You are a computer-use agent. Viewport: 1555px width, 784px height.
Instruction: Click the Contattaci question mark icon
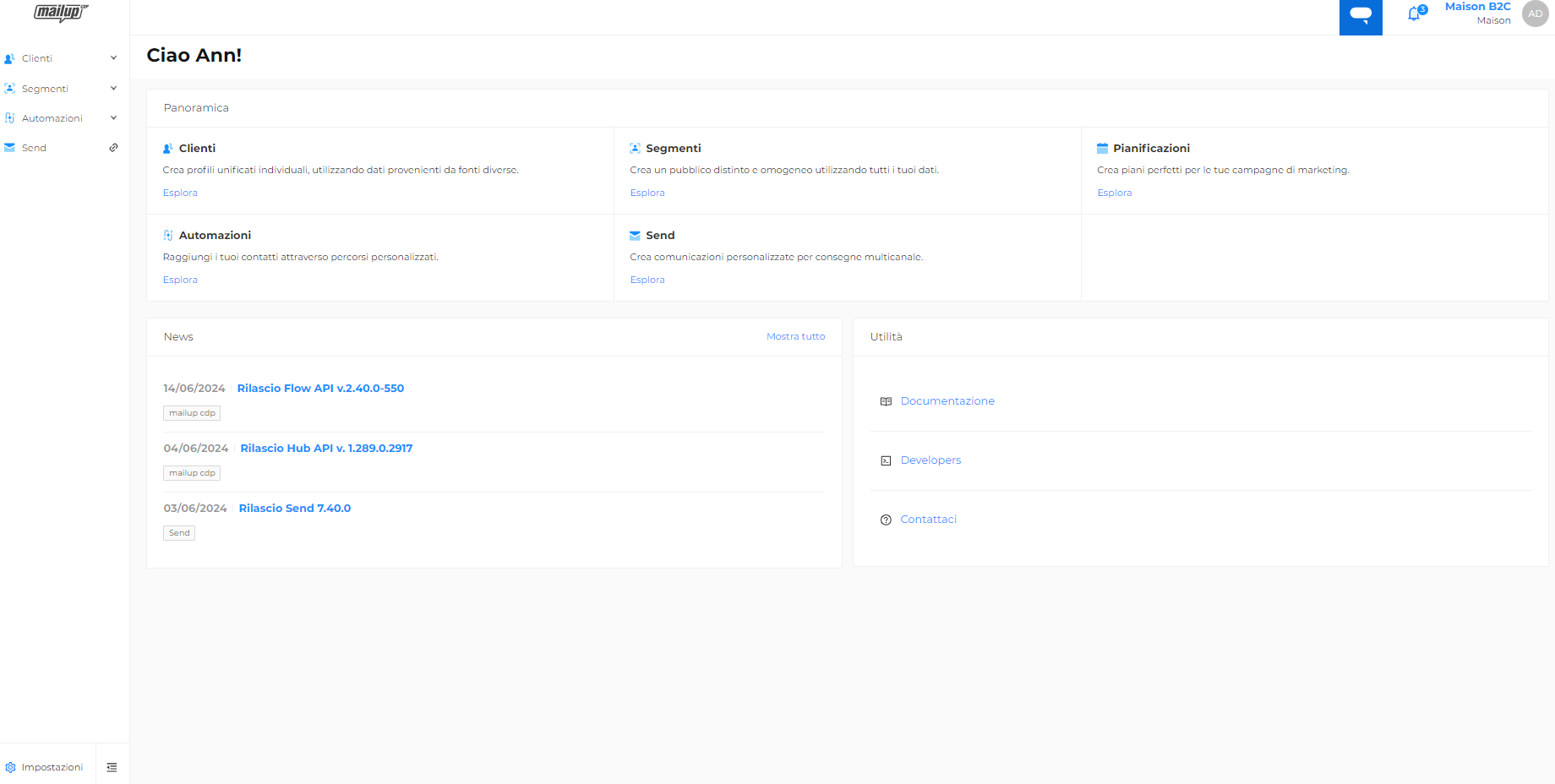886,520
